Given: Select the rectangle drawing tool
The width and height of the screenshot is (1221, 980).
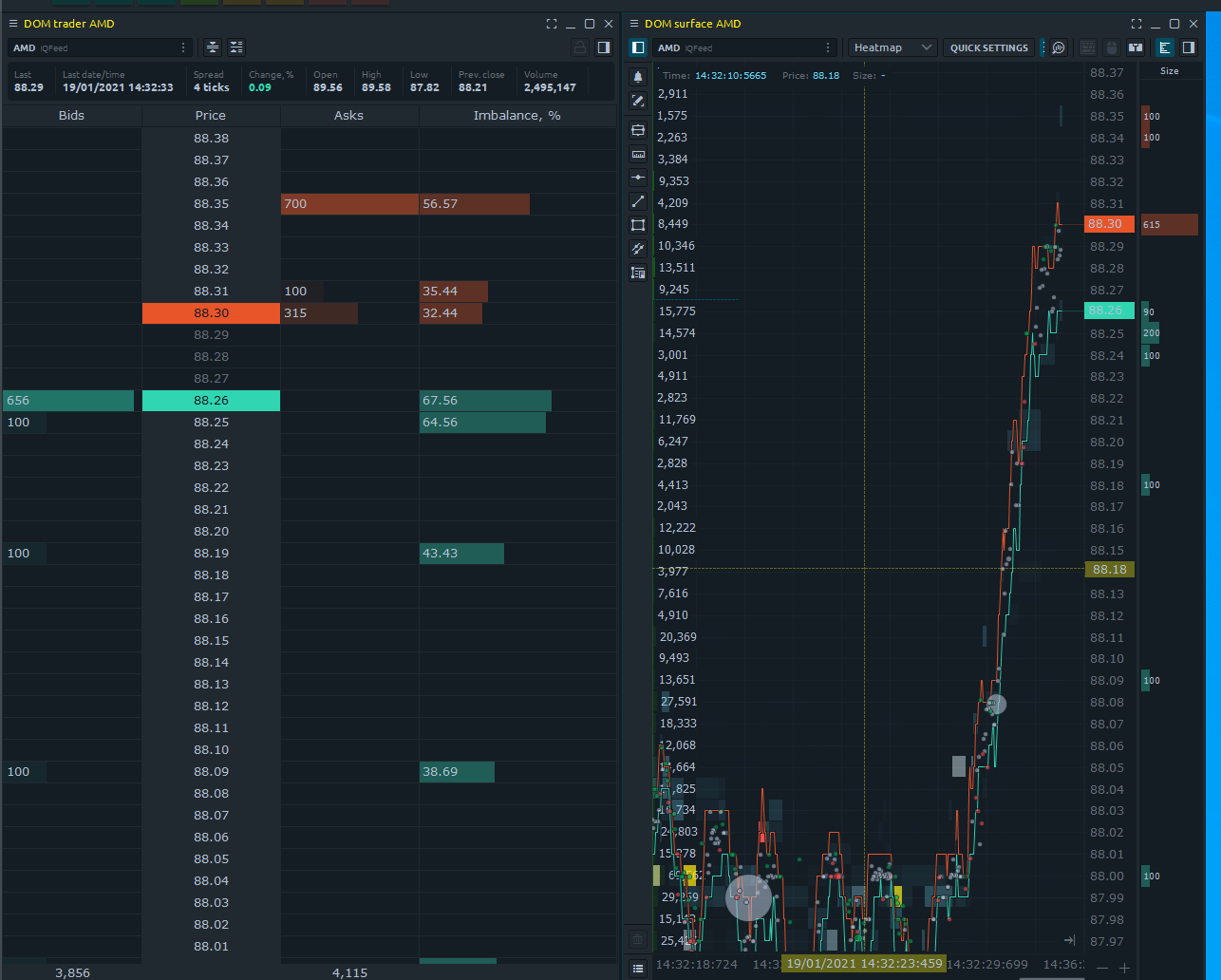Looking at the screenshot, I should tap(638, 225).
